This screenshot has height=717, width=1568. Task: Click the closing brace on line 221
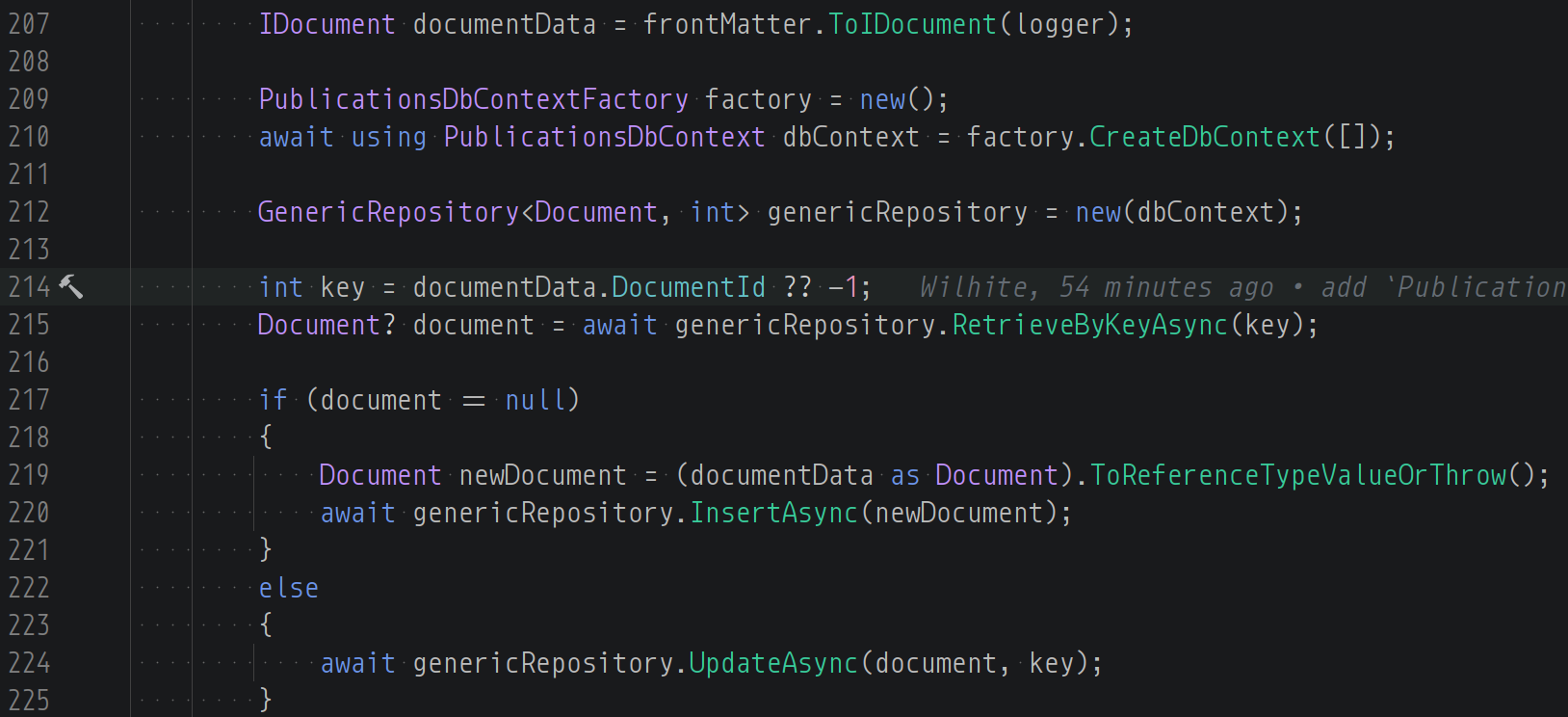[x=266, y=550]
